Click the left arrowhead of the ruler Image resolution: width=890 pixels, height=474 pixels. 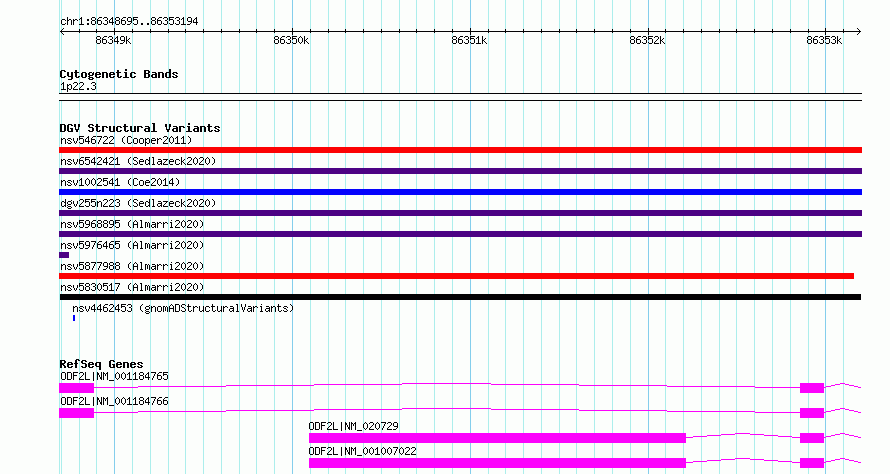tap(62, 32)
